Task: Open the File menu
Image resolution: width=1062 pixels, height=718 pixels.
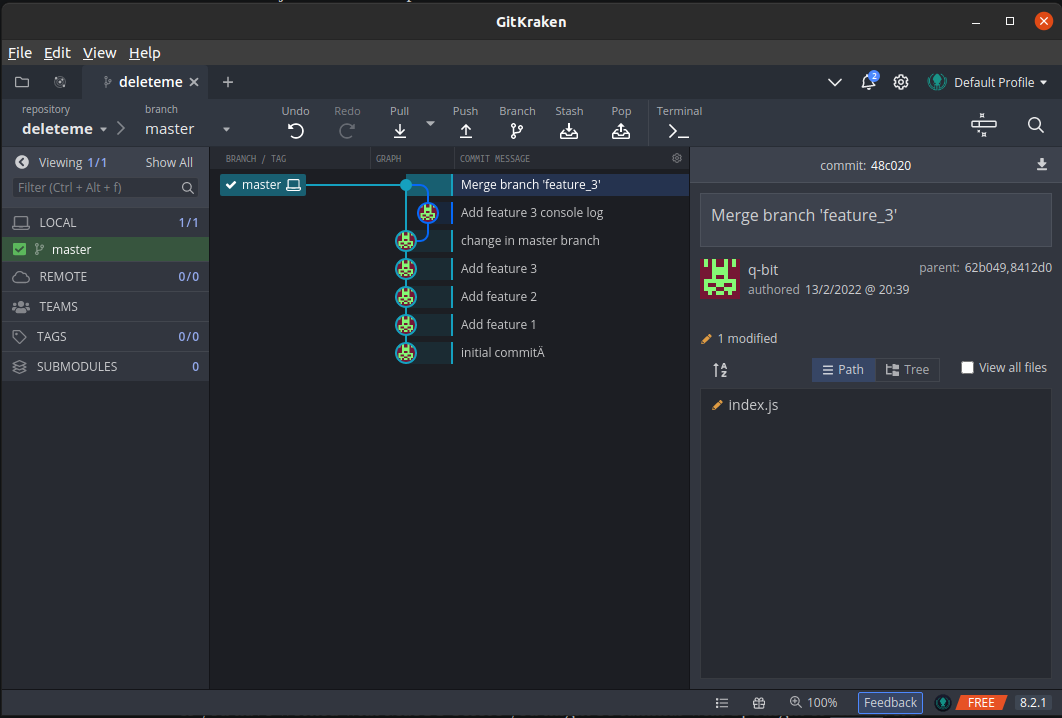Action: point(20,53)
